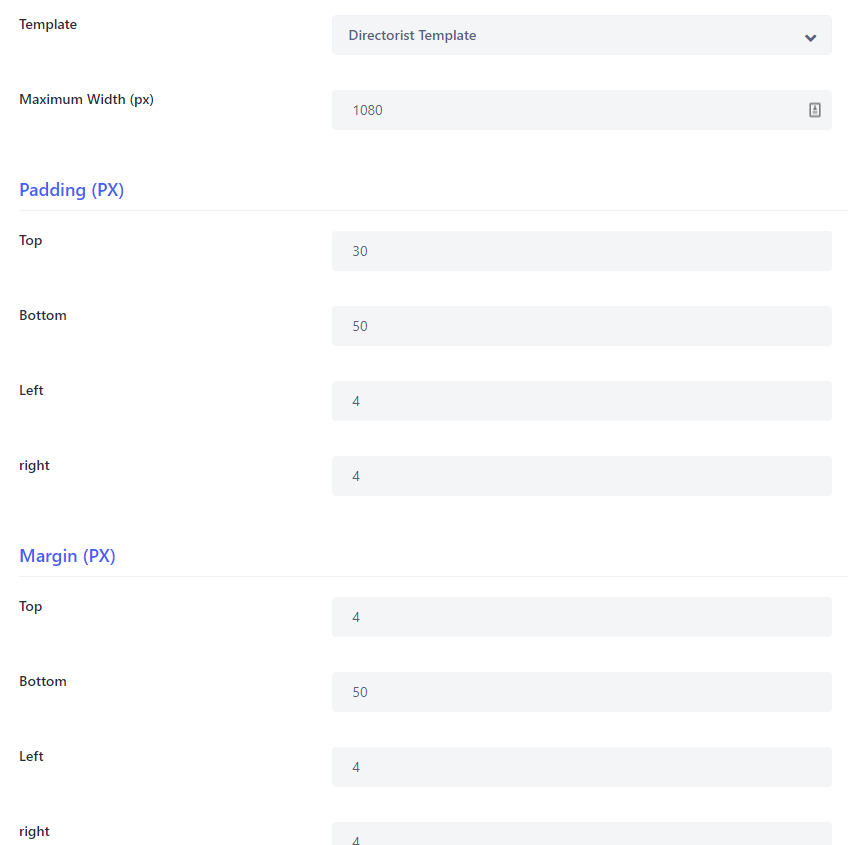Click the autofill icon inside Maximum Width field
The height and width of the screenshot is (845, 848).
(814, 110)
